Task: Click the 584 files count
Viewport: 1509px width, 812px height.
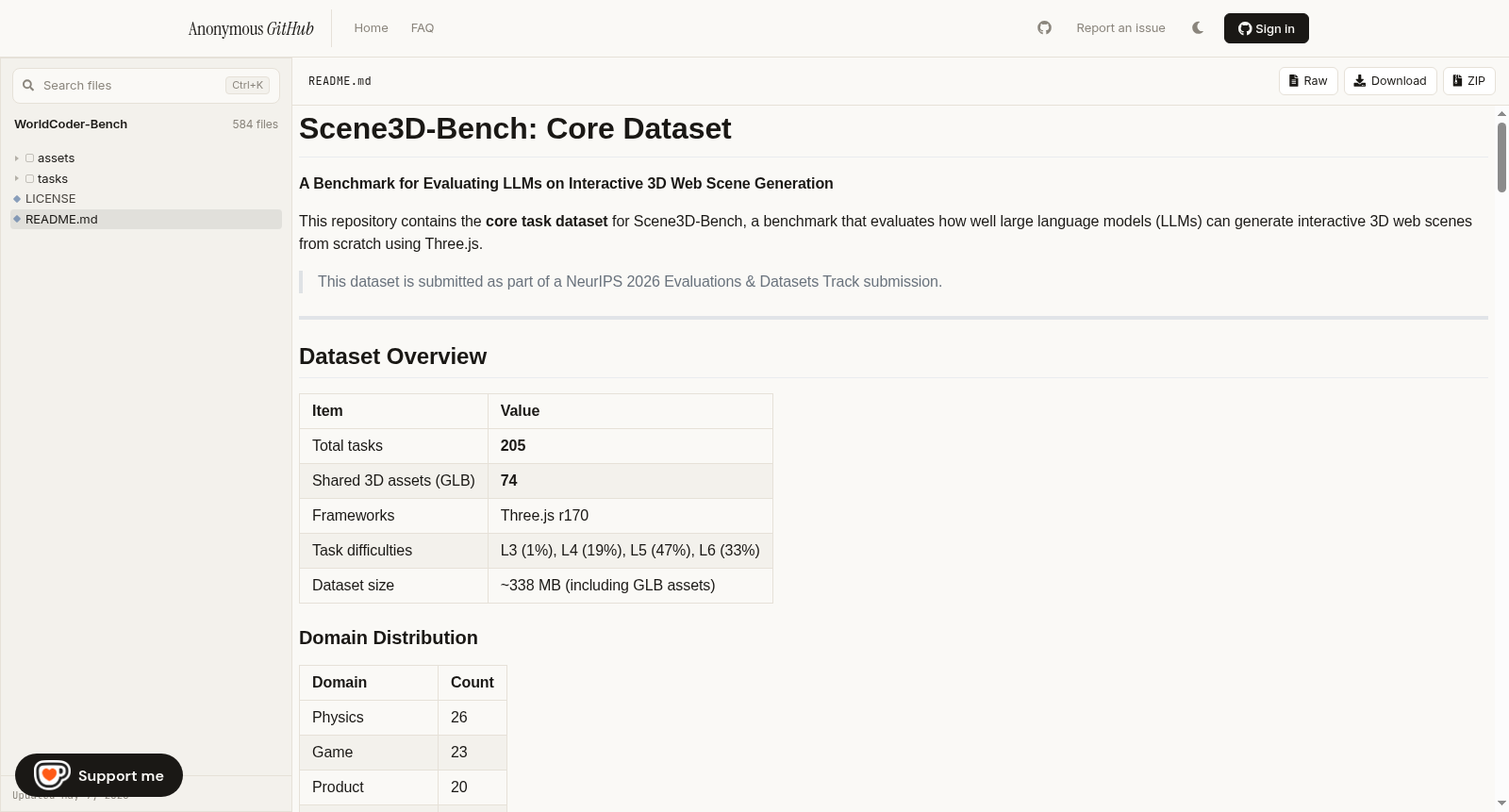Action: pyautogui.click(x=256, y=124)
